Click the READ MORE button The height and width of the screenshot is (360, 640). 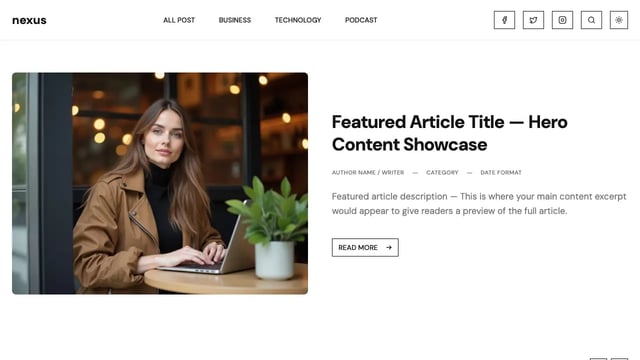(x=365, y=247)
